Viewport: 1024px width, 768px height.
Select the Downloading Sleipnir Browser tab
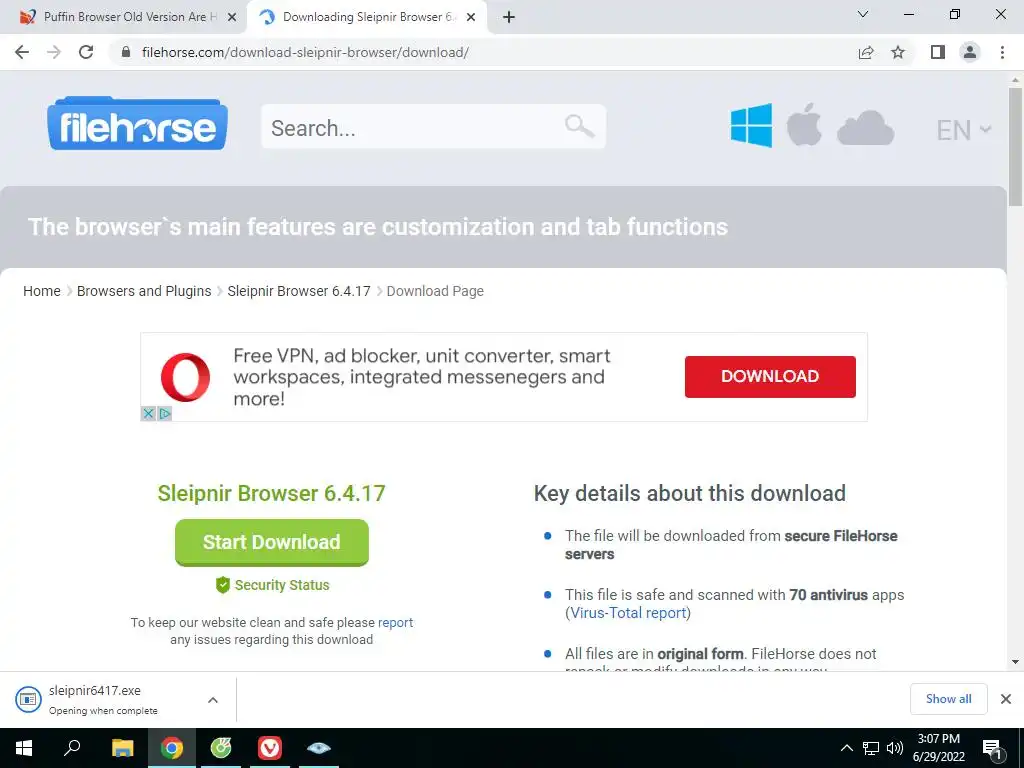click(366, 17)
